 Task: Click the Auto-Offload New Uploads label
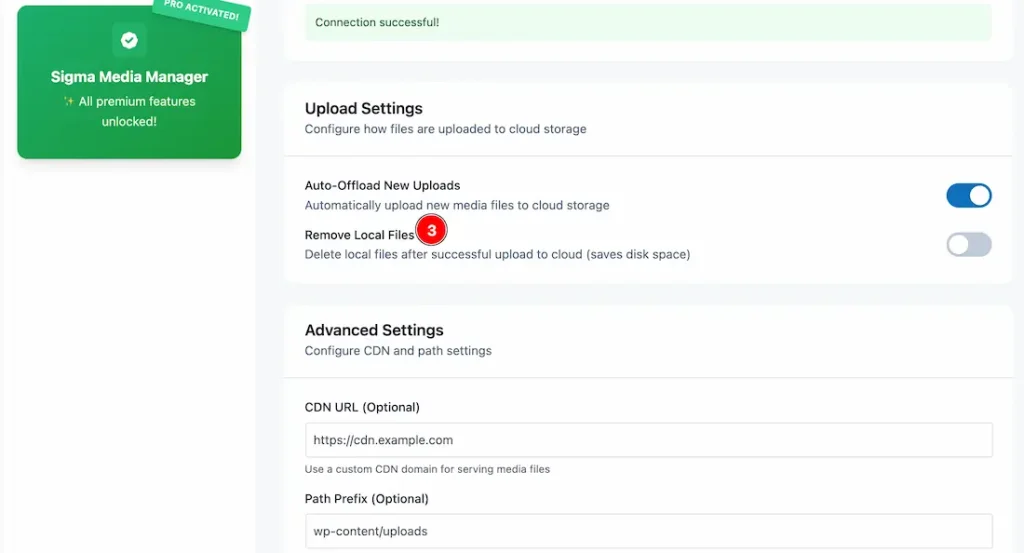pyautogui.click(x=382, y=185)
